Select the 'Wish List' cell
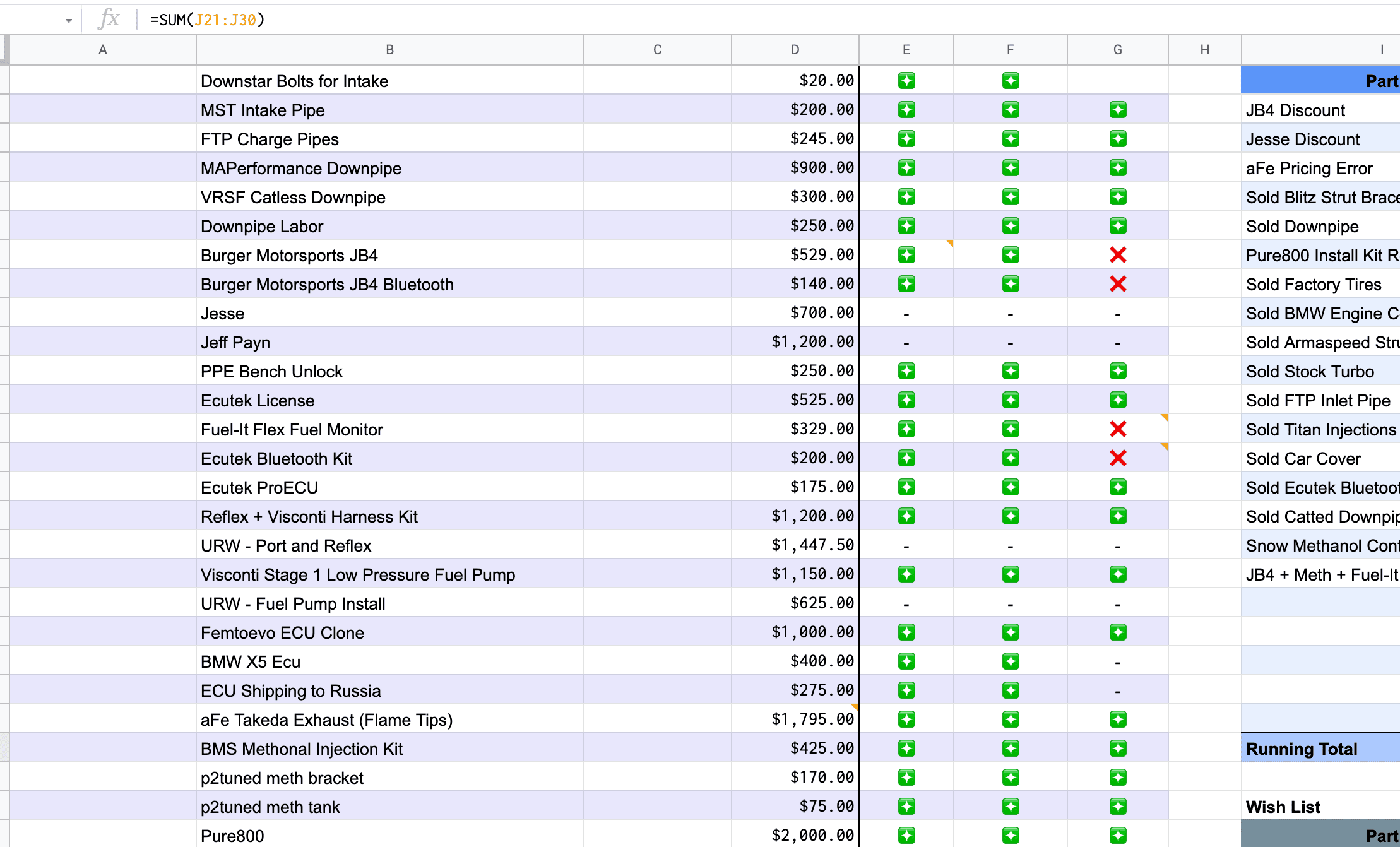This screenshot has width=1400, height=847. (x=1321, y=807)
